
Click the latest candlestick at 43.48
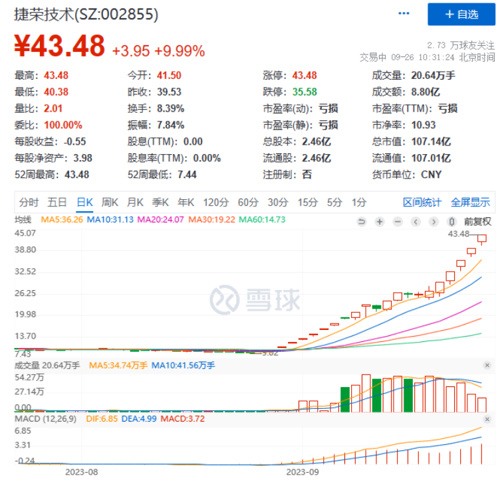(x=482, y=238)
